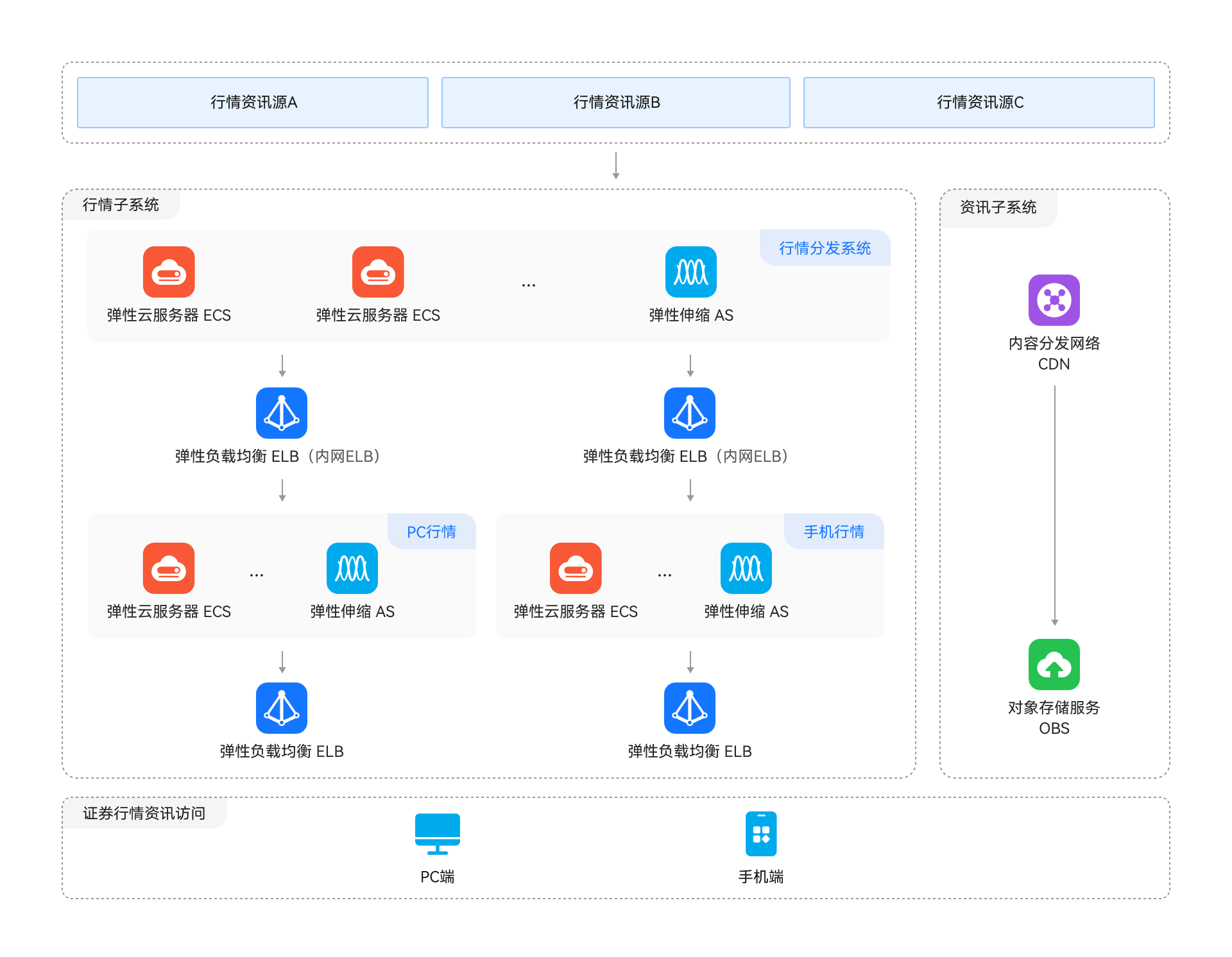This screenshot has width=1232, height=957.
Task: Click the 行情分发系统 tag label
Action: pyautogui.click(x=825, y=248)
